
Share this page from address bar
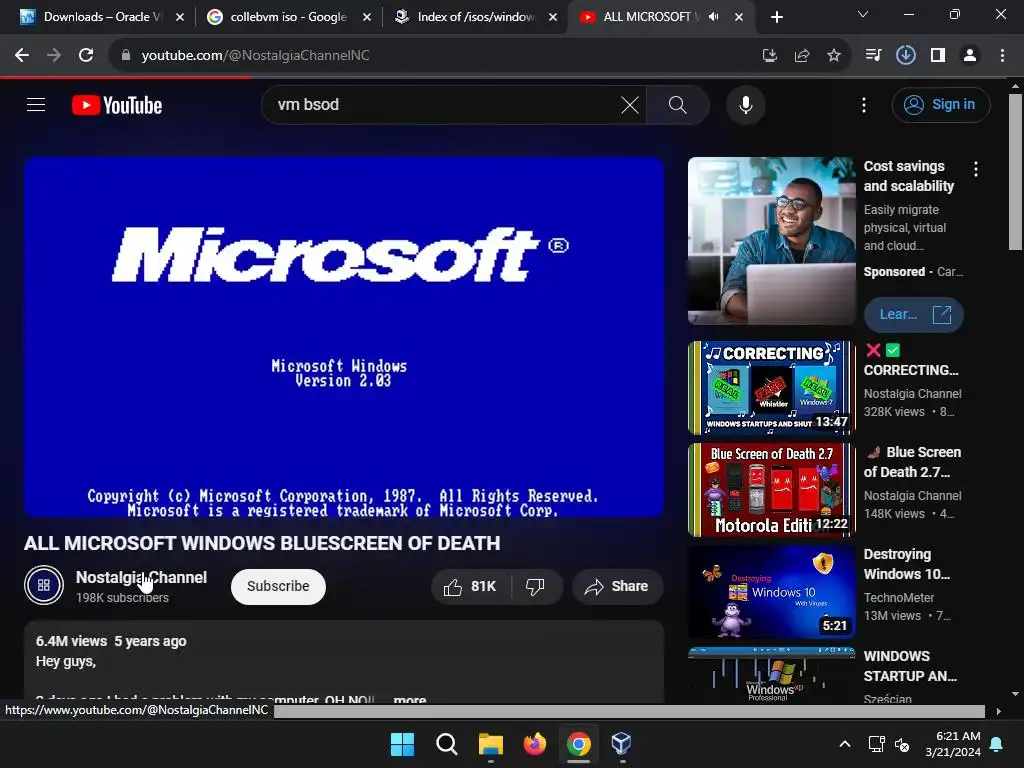802,56
